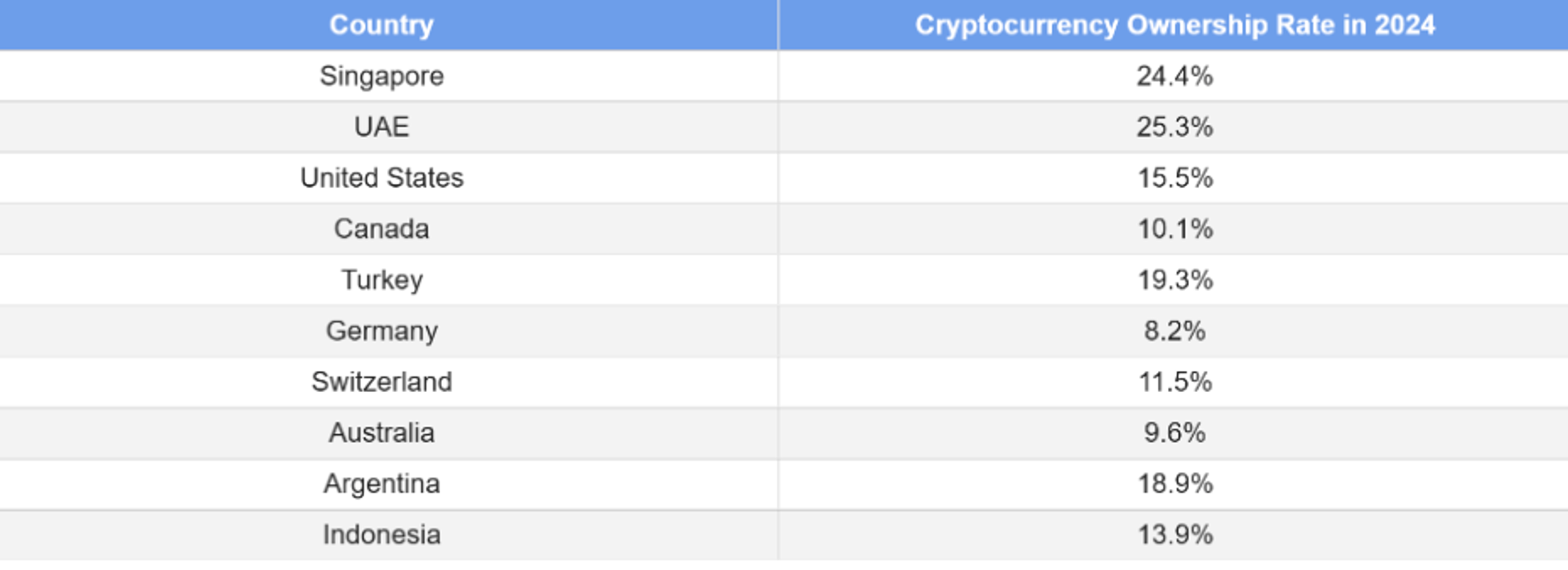Click the 19.3% Turkey rate
The width and height of the screenshot is (1568, 570).
tap(1174, 280)
